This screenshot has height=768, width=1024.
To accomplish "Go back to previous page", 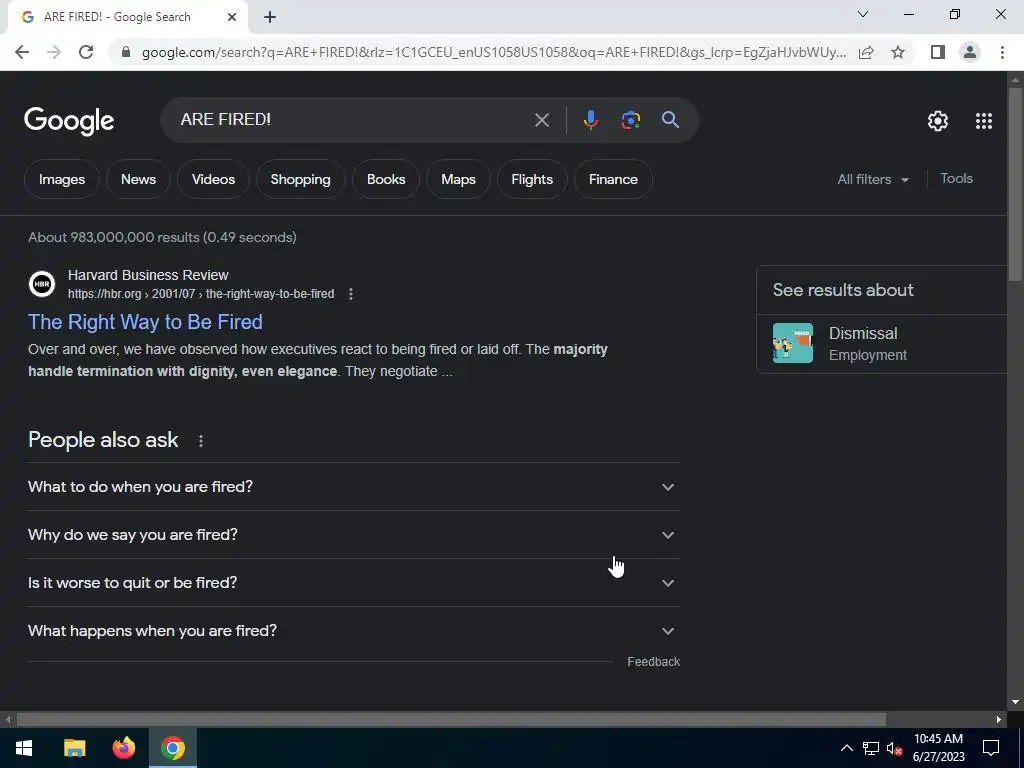I will pyautogui.click(x=22, y=52).
